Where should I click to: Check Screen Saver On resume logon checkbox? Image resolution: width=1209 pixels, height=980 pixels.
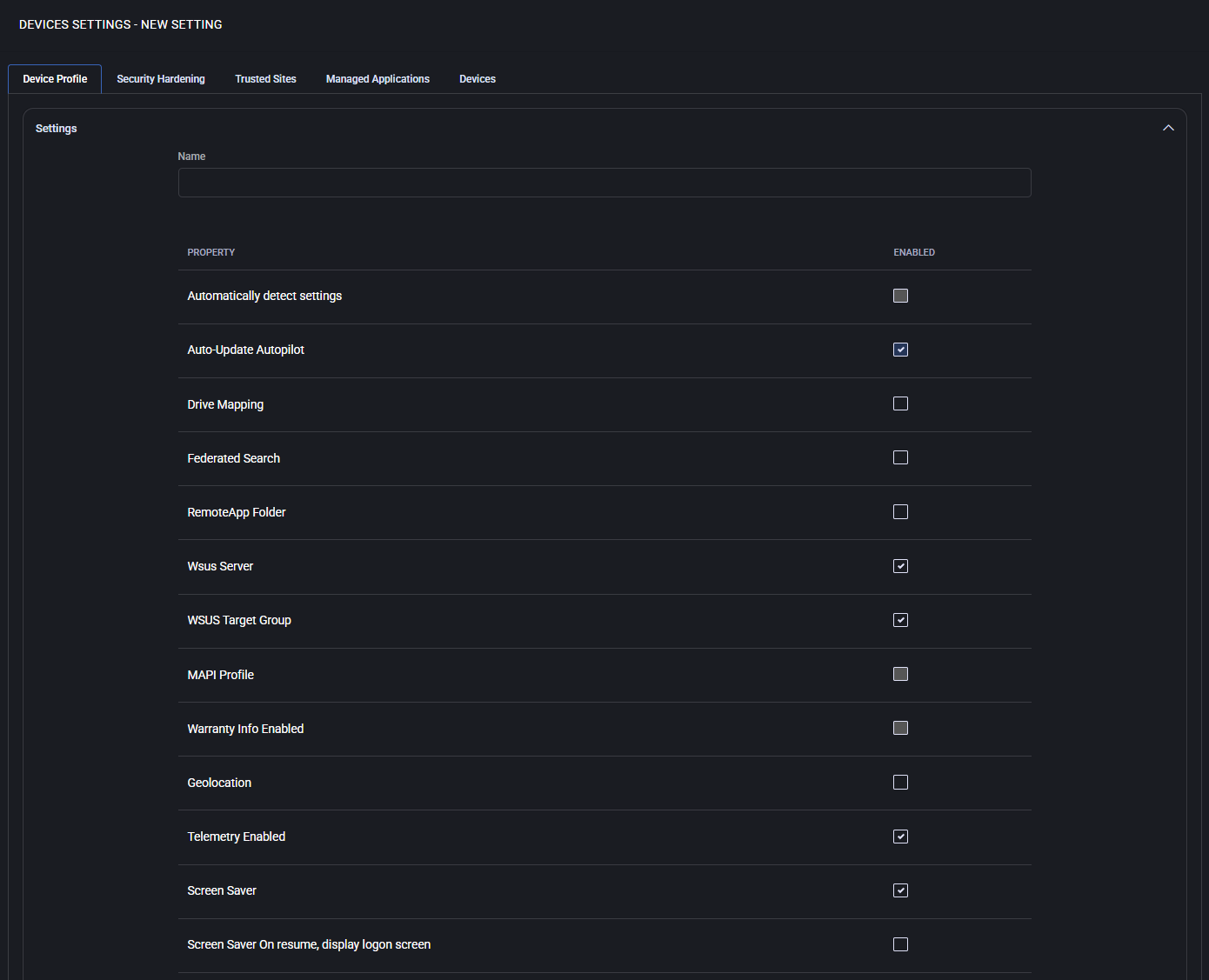tap(900, 944)
